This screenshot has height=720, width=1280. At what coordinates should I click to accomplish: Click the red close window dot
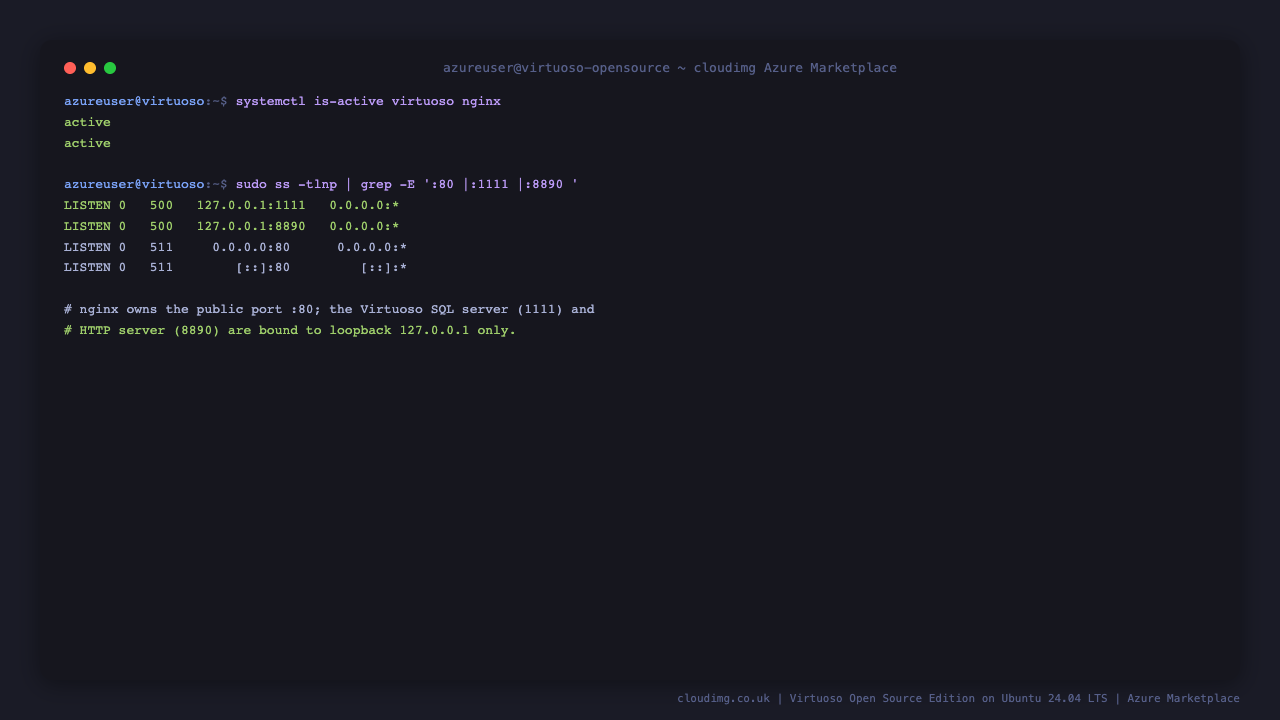tap(70, 68)
